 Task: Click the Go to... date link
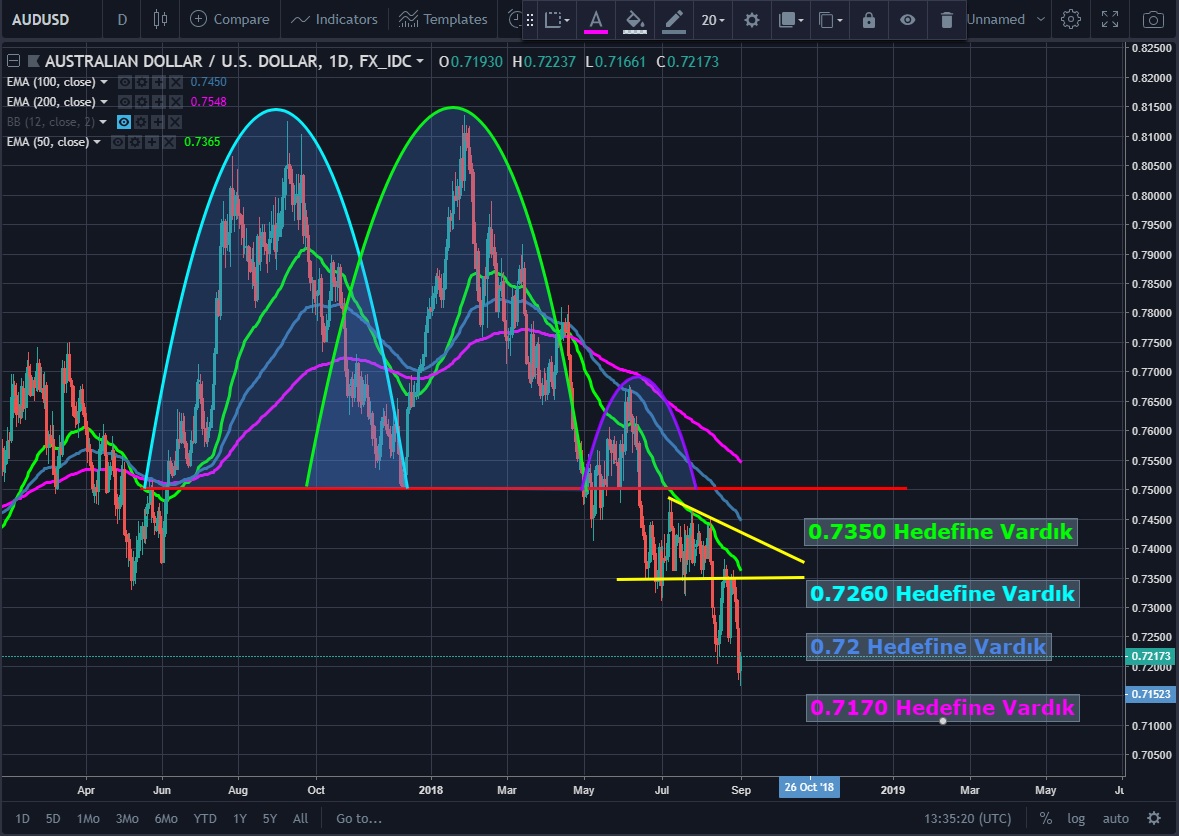tap(359, 818)
